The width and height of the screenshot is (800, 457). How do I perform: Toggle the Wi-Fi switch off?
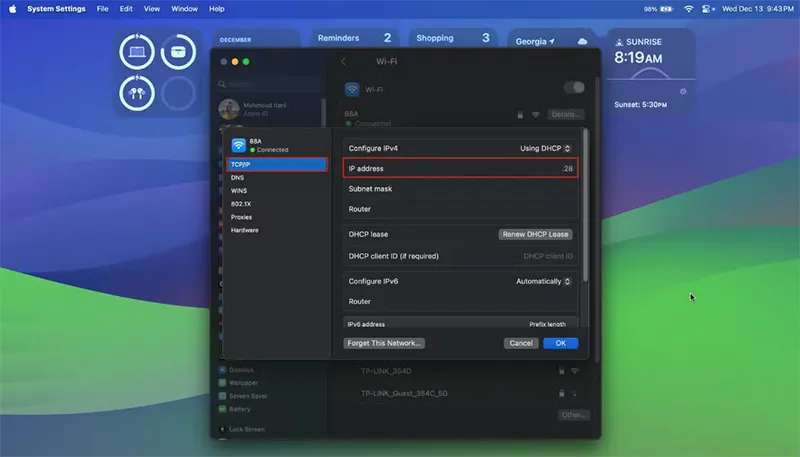point(574,88)
